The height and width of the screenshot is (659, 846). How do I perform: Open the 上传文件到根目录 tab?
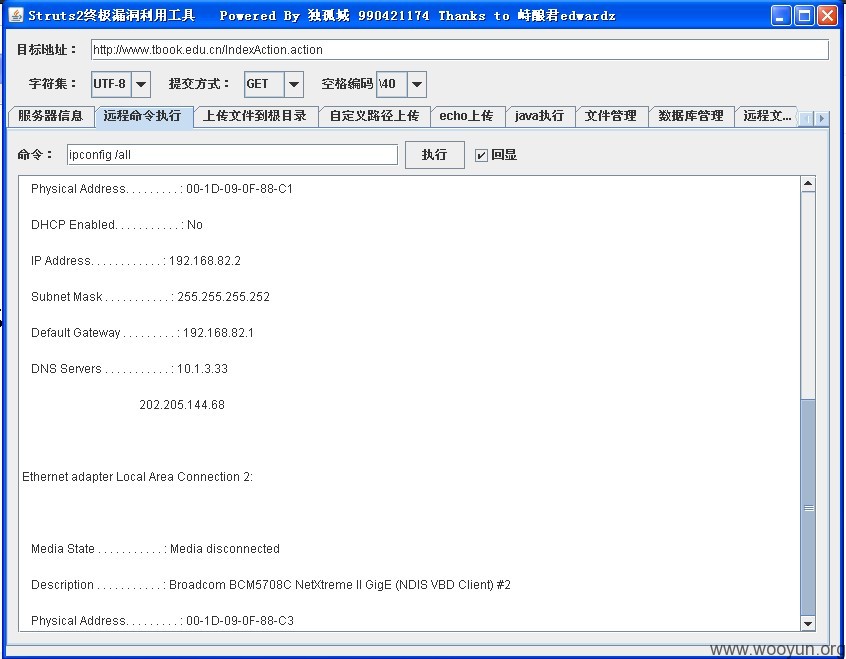click(255, 116)
